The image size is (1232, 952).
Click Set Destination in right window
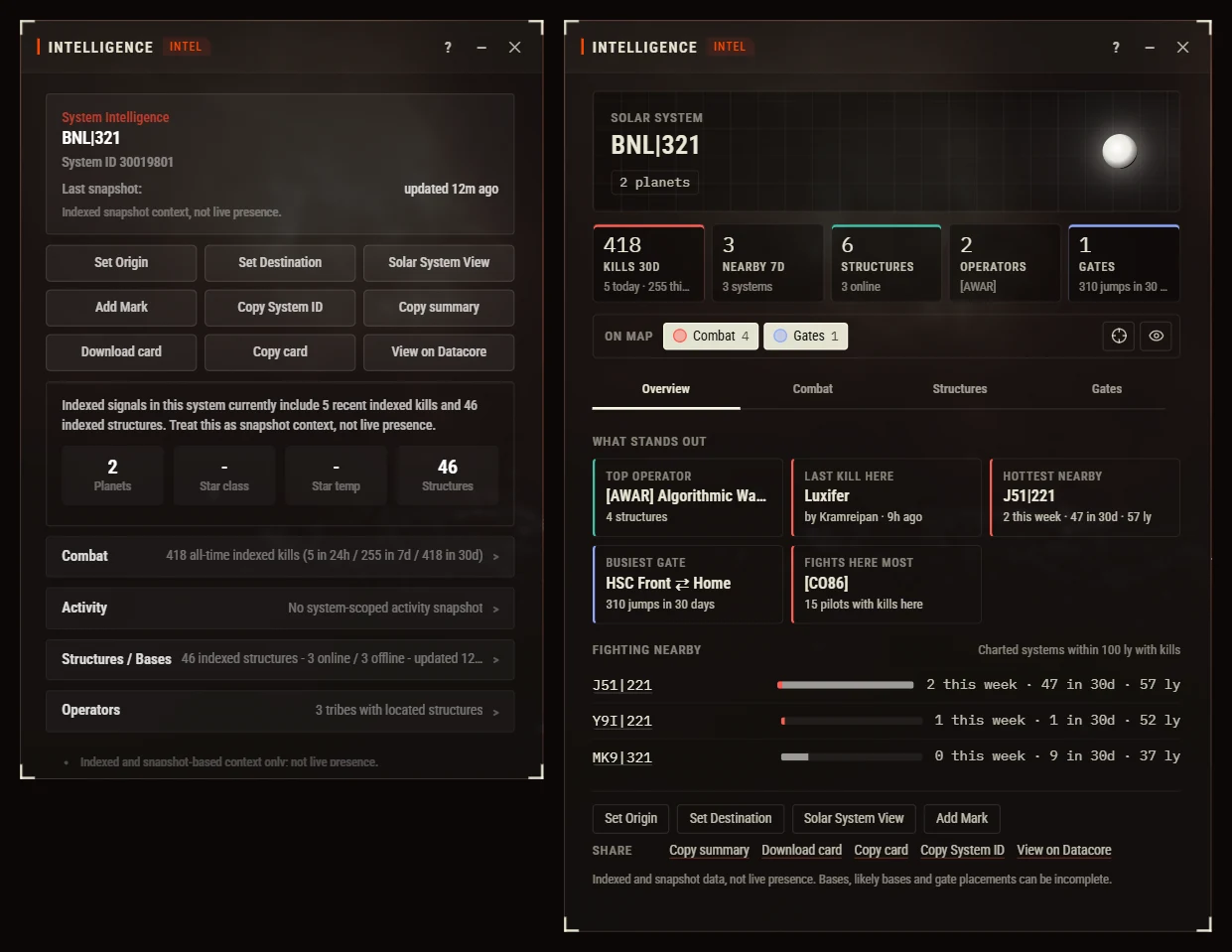point(731,819)
